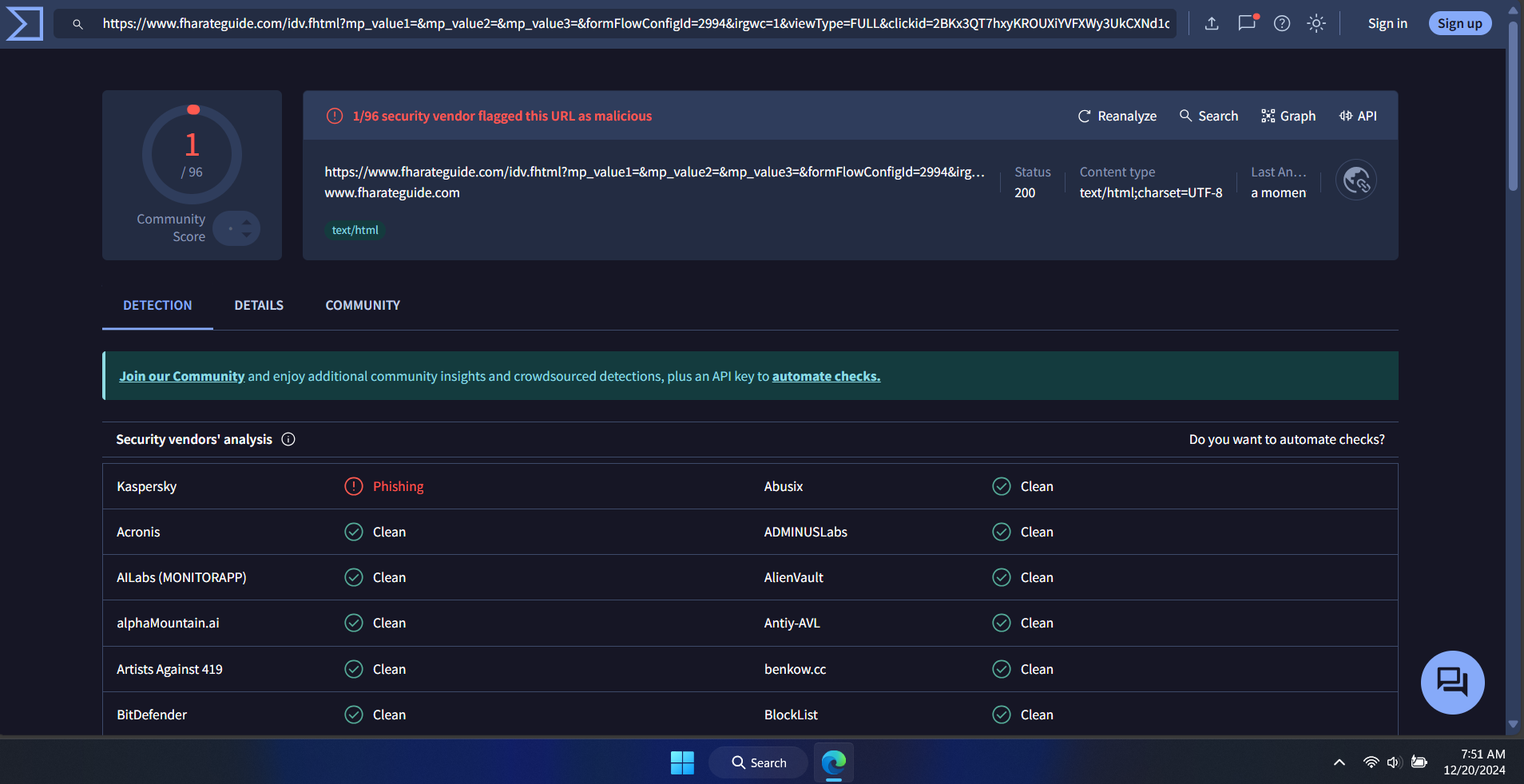Viewport: 1524px width, 784px height.
Task: Click the benkow.cc Clean check icon
Action: [x=1001, y=669]
